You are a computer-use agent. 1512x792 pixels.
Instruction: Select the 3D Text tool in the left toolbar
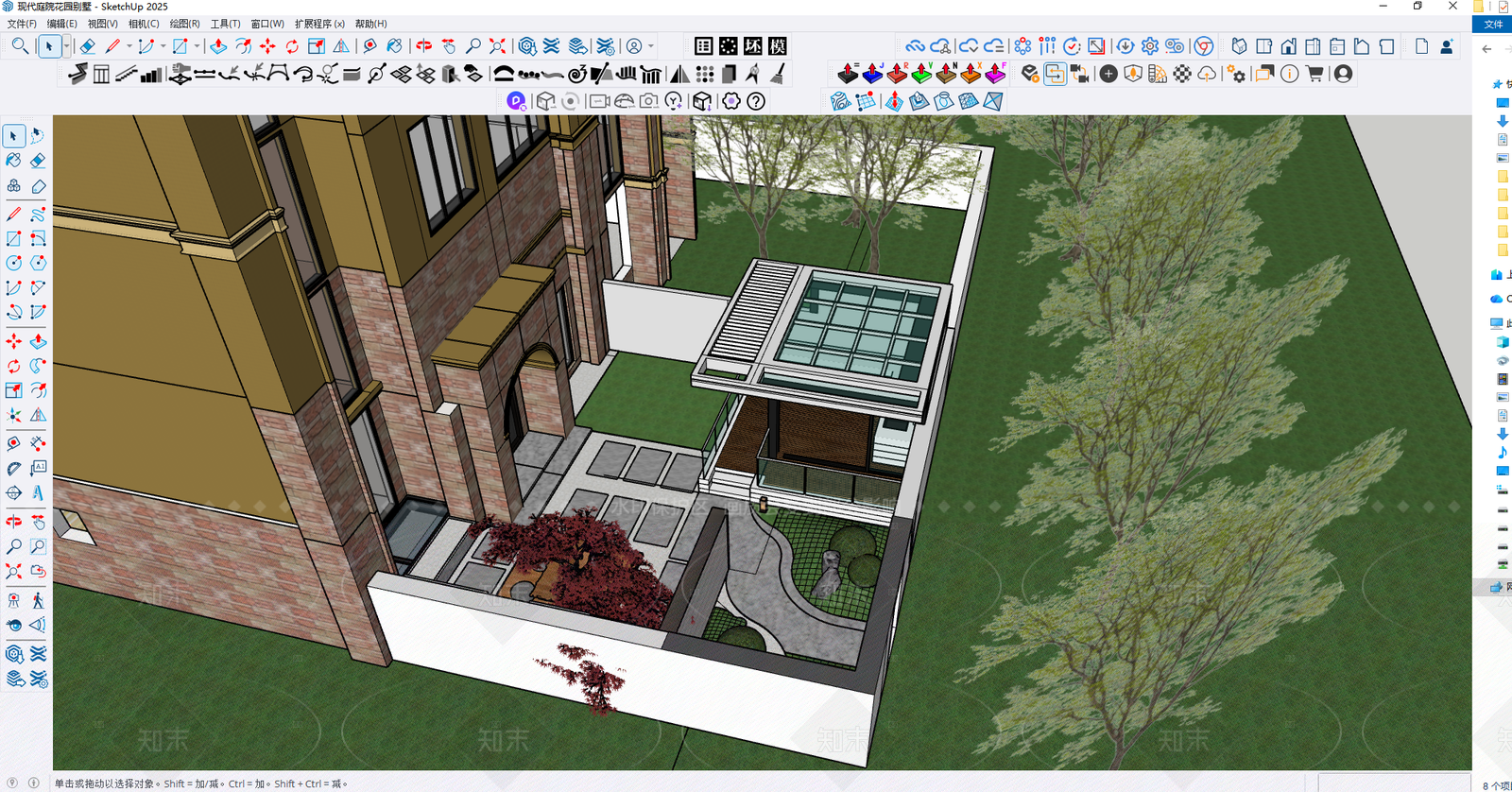tap(38, 492)
